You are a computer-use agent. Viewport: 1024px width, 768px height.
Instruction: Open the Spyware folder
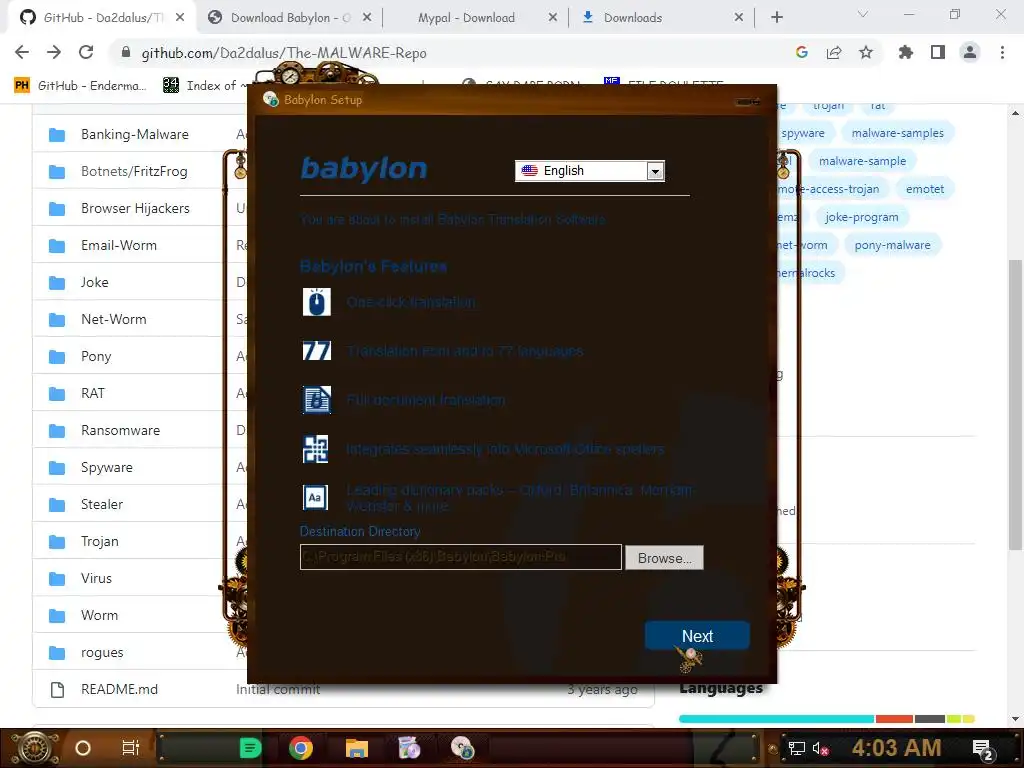tap(106, 467)
